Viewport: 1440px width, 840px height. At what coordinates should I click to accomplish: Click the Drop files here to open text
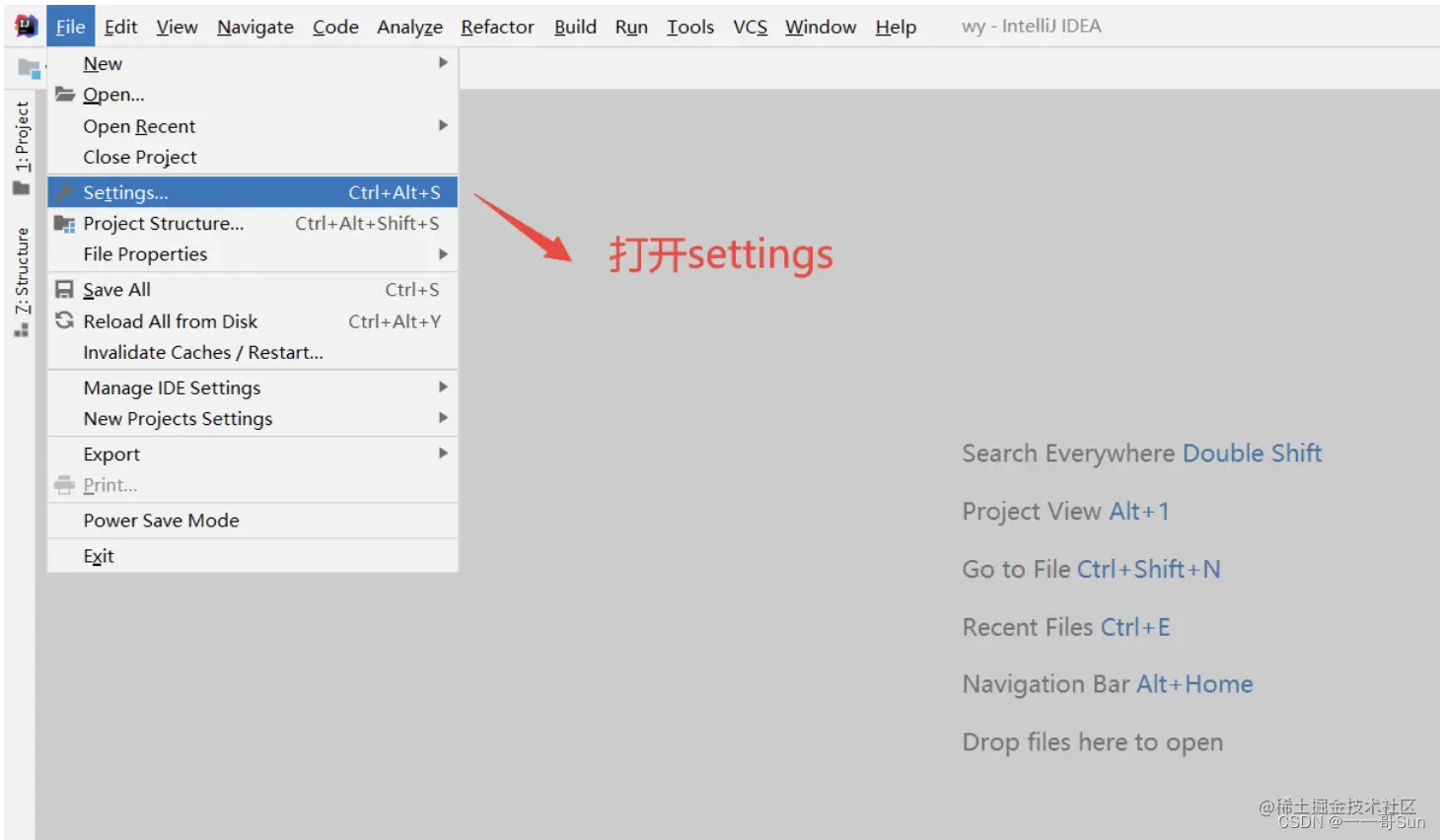[x=1093, y=742]
